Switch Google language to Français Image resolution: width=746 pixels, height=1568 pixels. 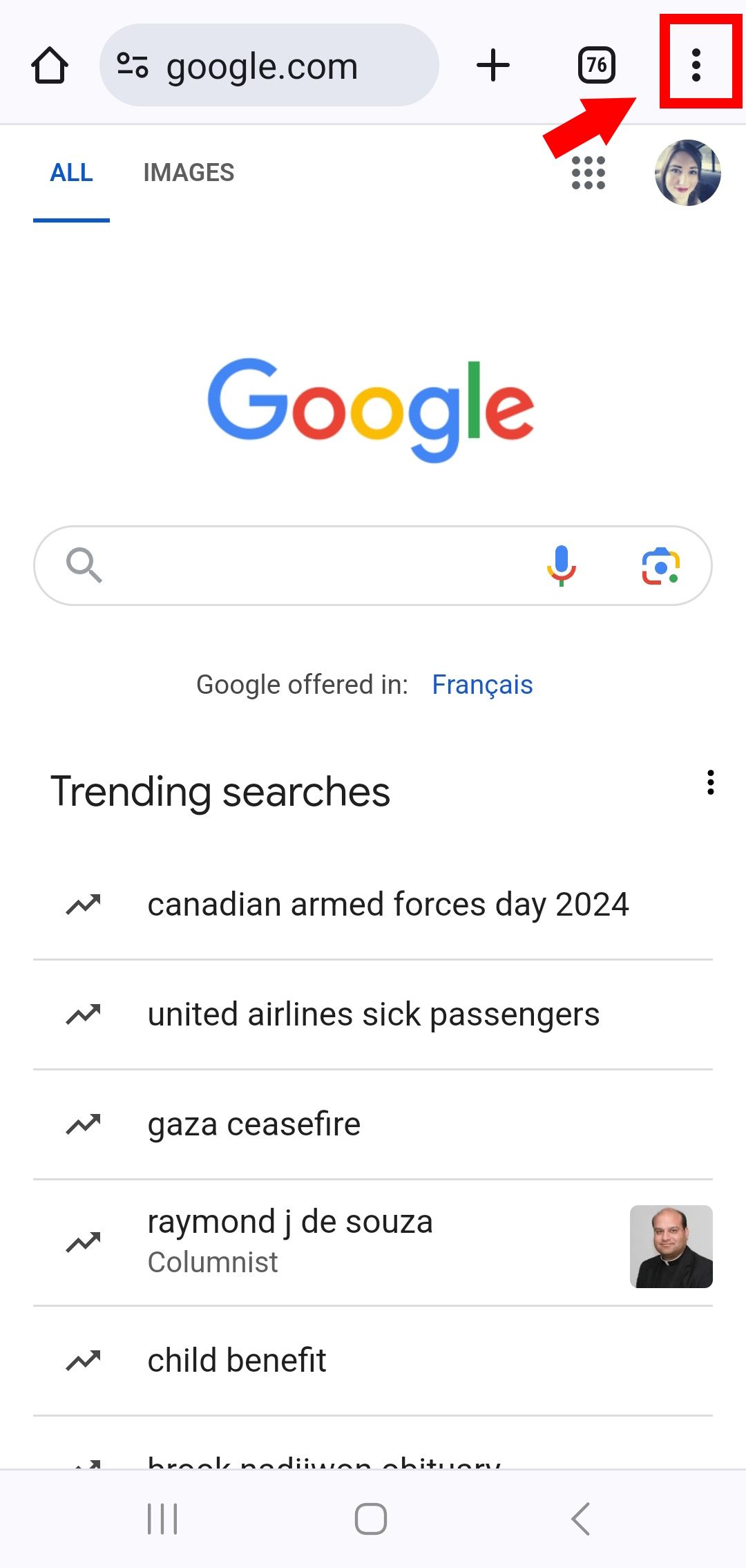click(482, 685)
